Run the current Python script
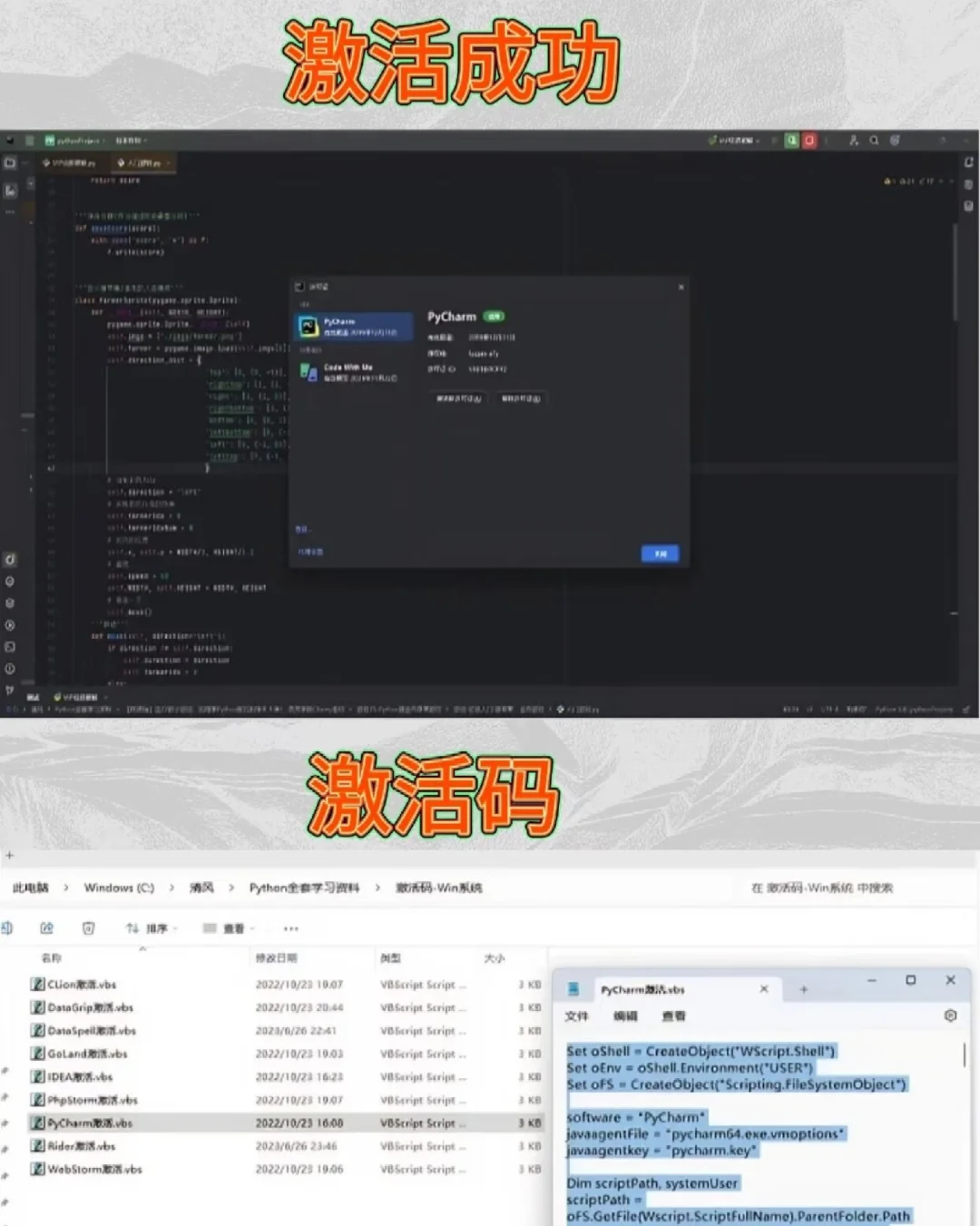The height and width of the screenshot is (1226, 980). [789, 141]
